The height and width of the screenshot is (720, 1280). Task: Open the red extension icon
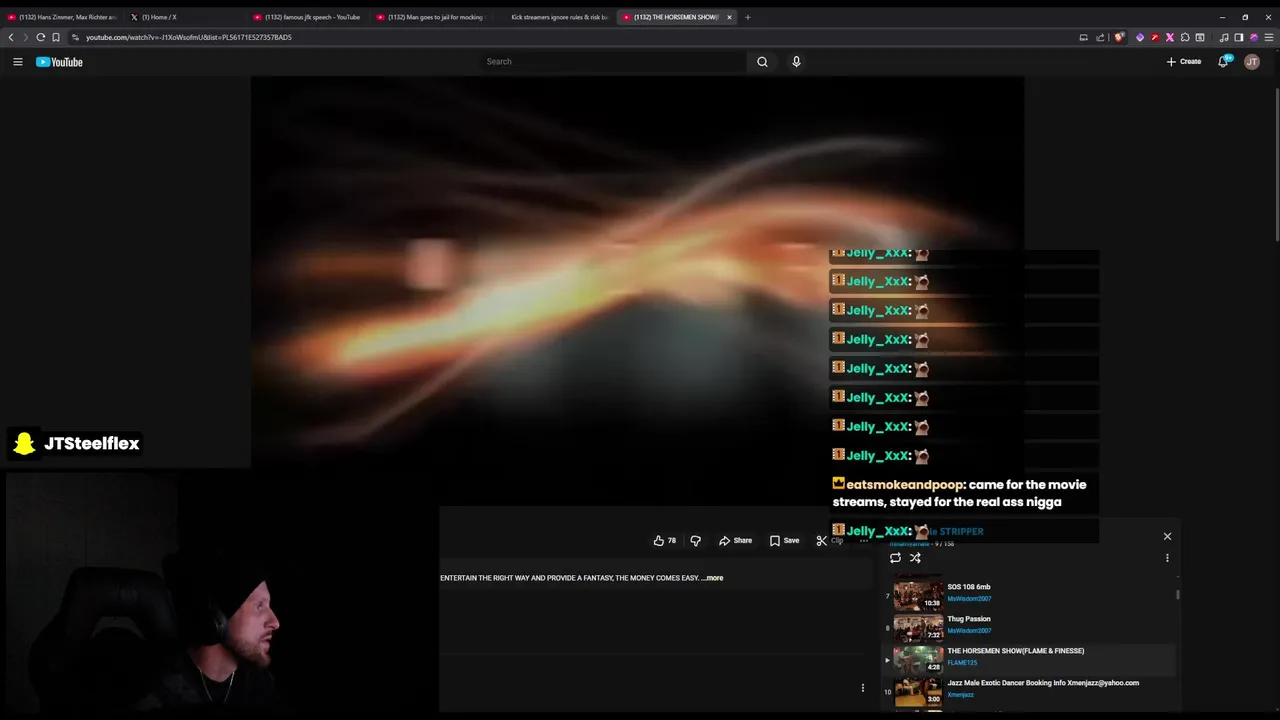tap(1155, 37)
